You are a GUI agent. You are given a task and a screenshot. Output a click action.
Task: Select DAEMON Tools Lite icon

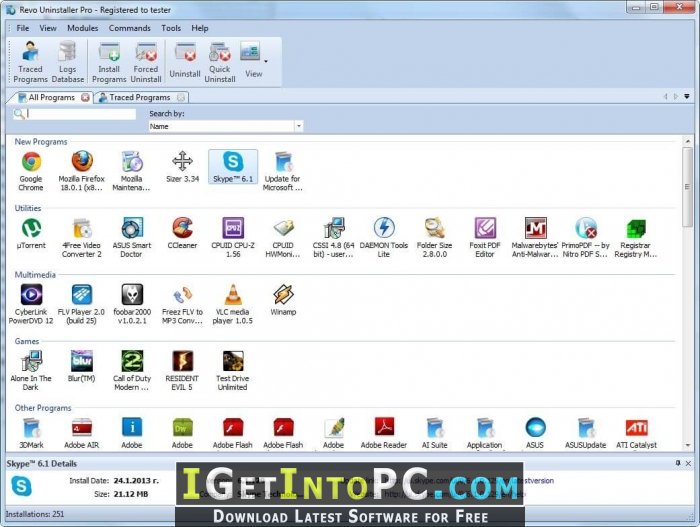384,238
